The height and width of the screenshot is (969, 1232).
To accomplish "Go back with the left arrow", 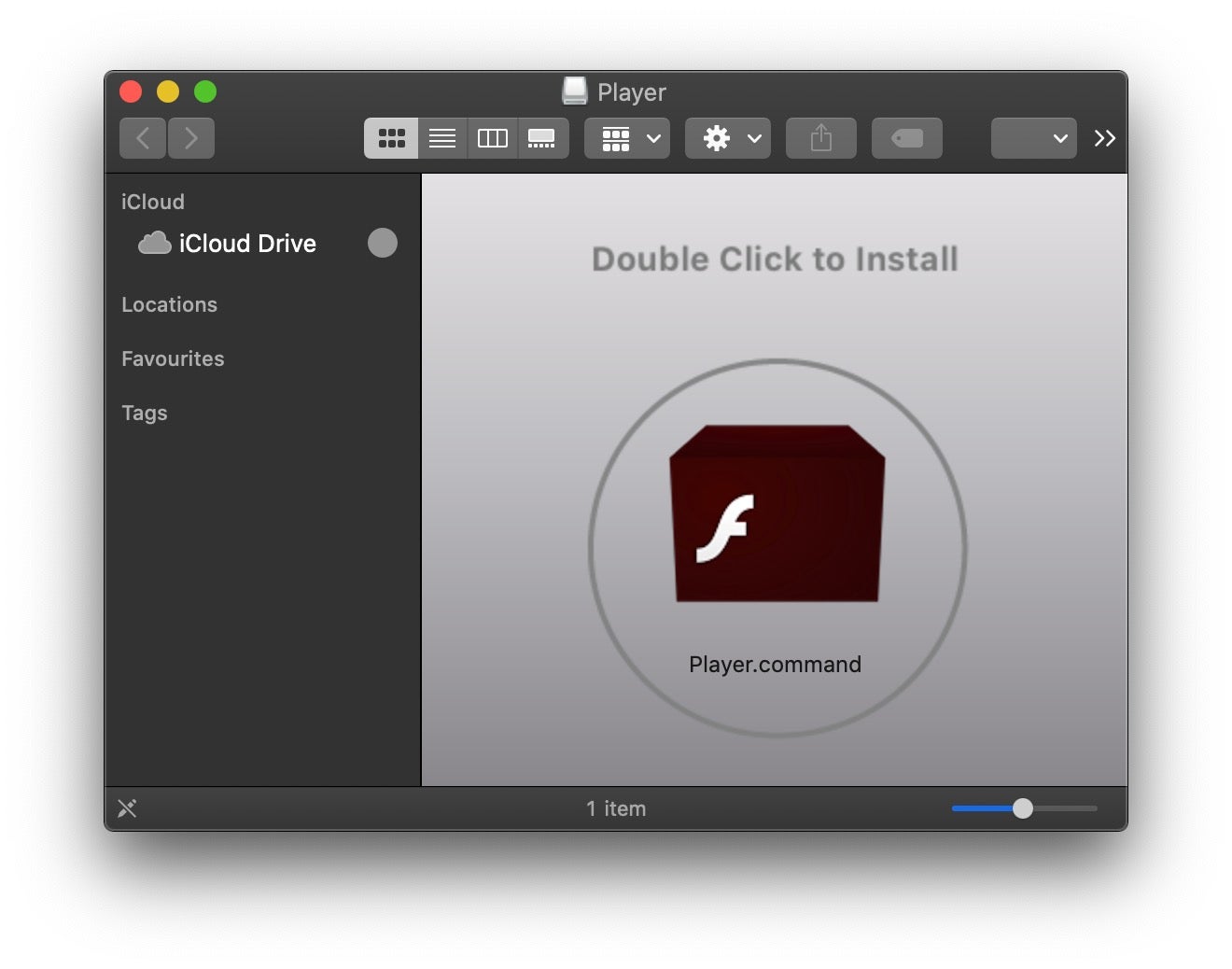I will 143,138.
